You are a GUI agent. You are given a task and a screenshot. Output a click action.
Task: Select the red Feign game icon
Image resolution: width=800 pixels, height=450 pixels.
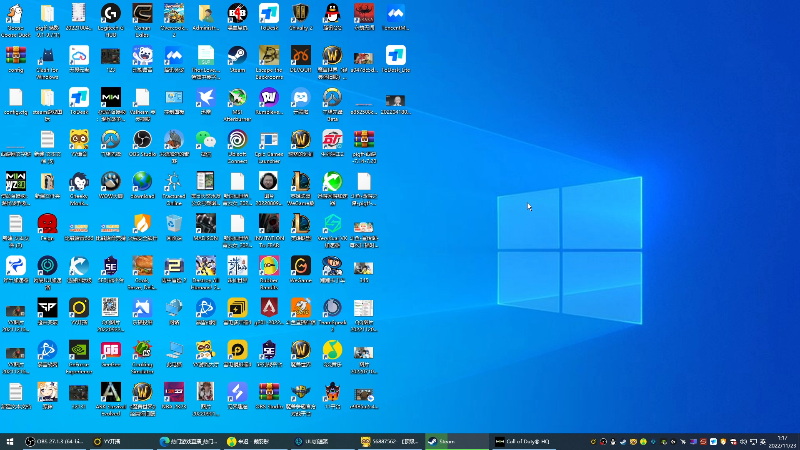point(47,228)
